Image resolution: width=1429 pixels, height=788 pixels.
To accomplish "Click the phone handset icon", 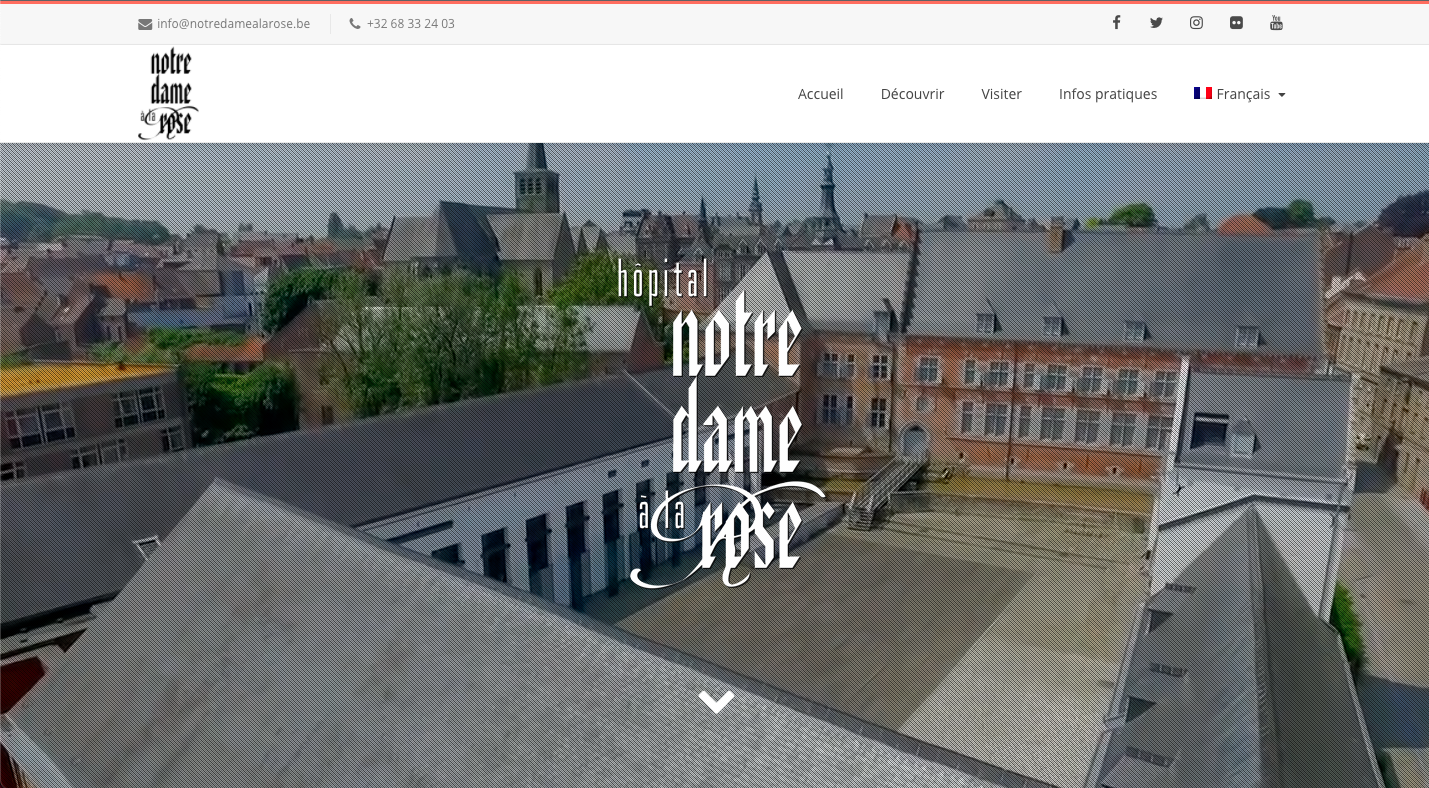I will pos(355,24).
